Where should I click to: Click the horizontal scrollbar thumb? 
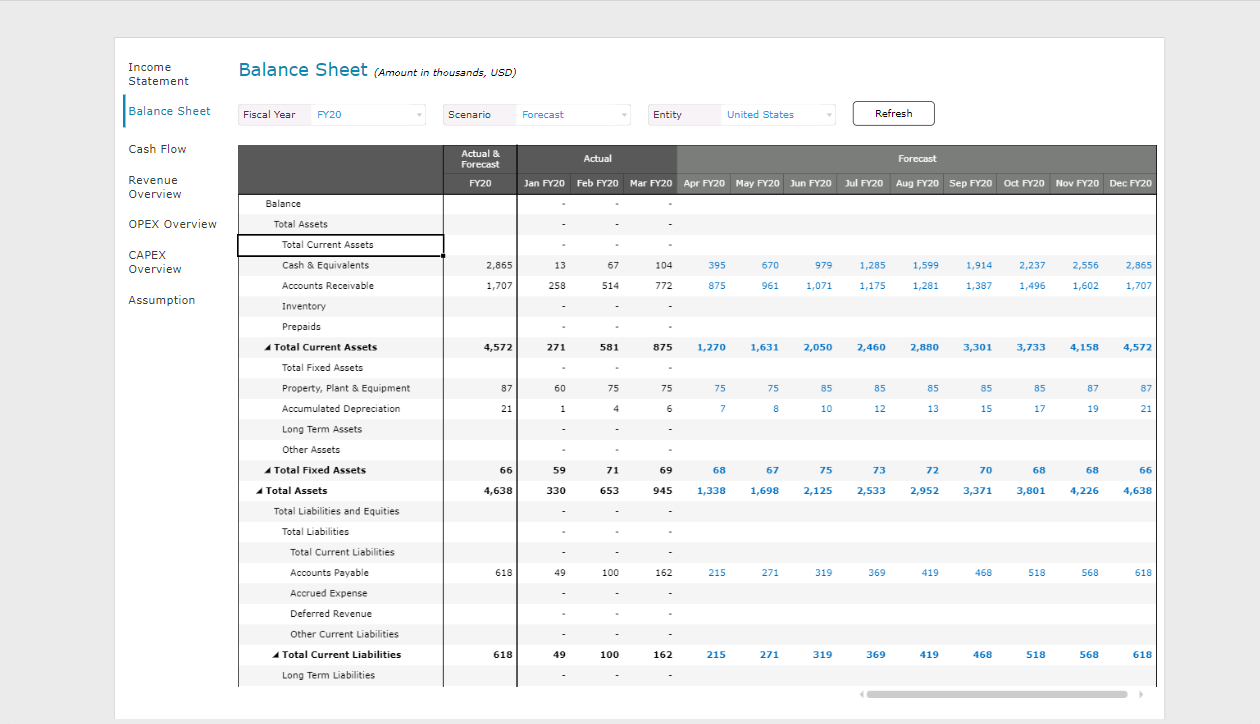(x=997, y=694)
